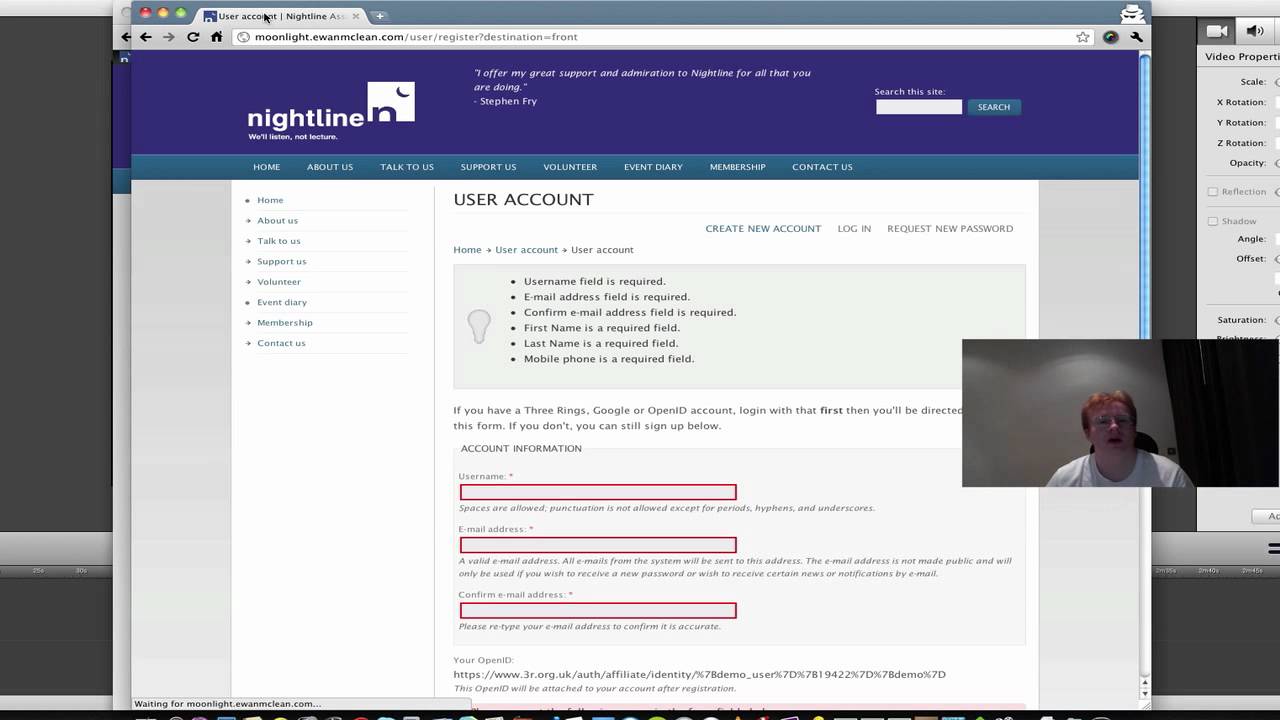Open the browser home page icon
This screenshot has height=720, width=1280.
[x=216, y=37]
